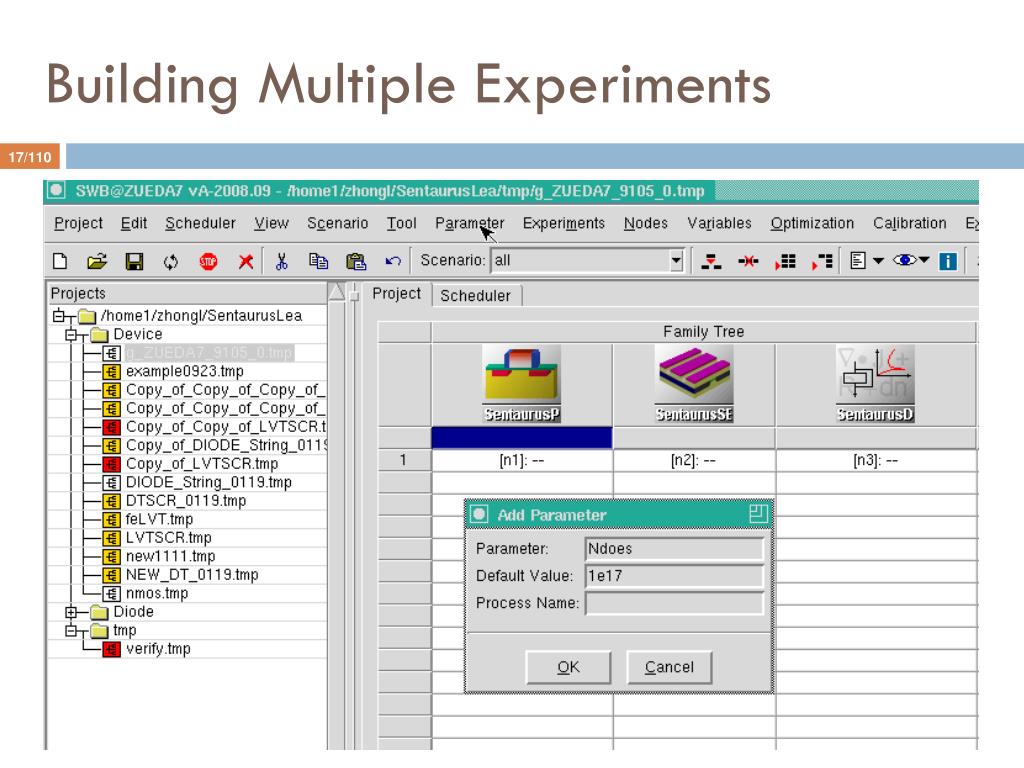Select nmos.tmp project

pos(157,594)
